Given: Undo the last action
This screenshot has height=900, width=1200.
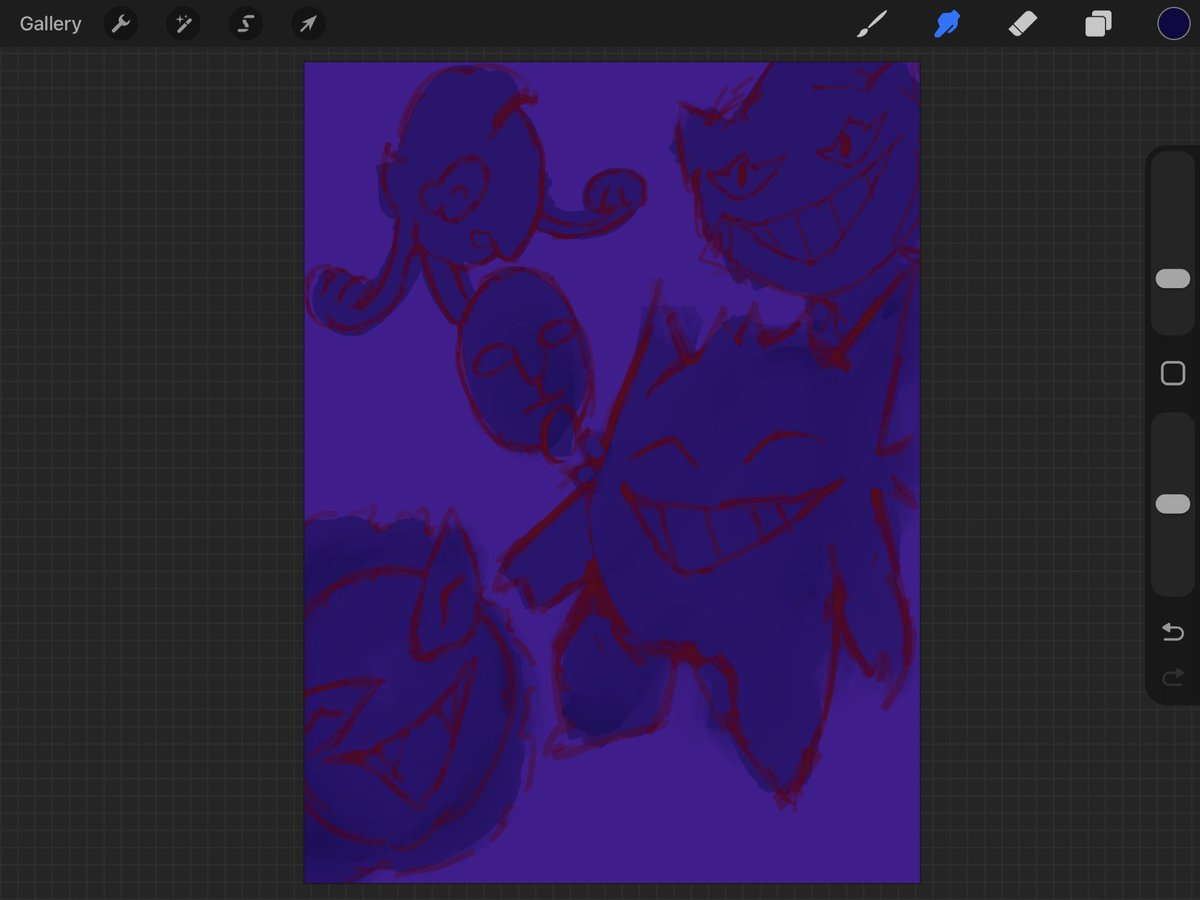Looking at the screenshot, I should click(x=1173, y=632).
